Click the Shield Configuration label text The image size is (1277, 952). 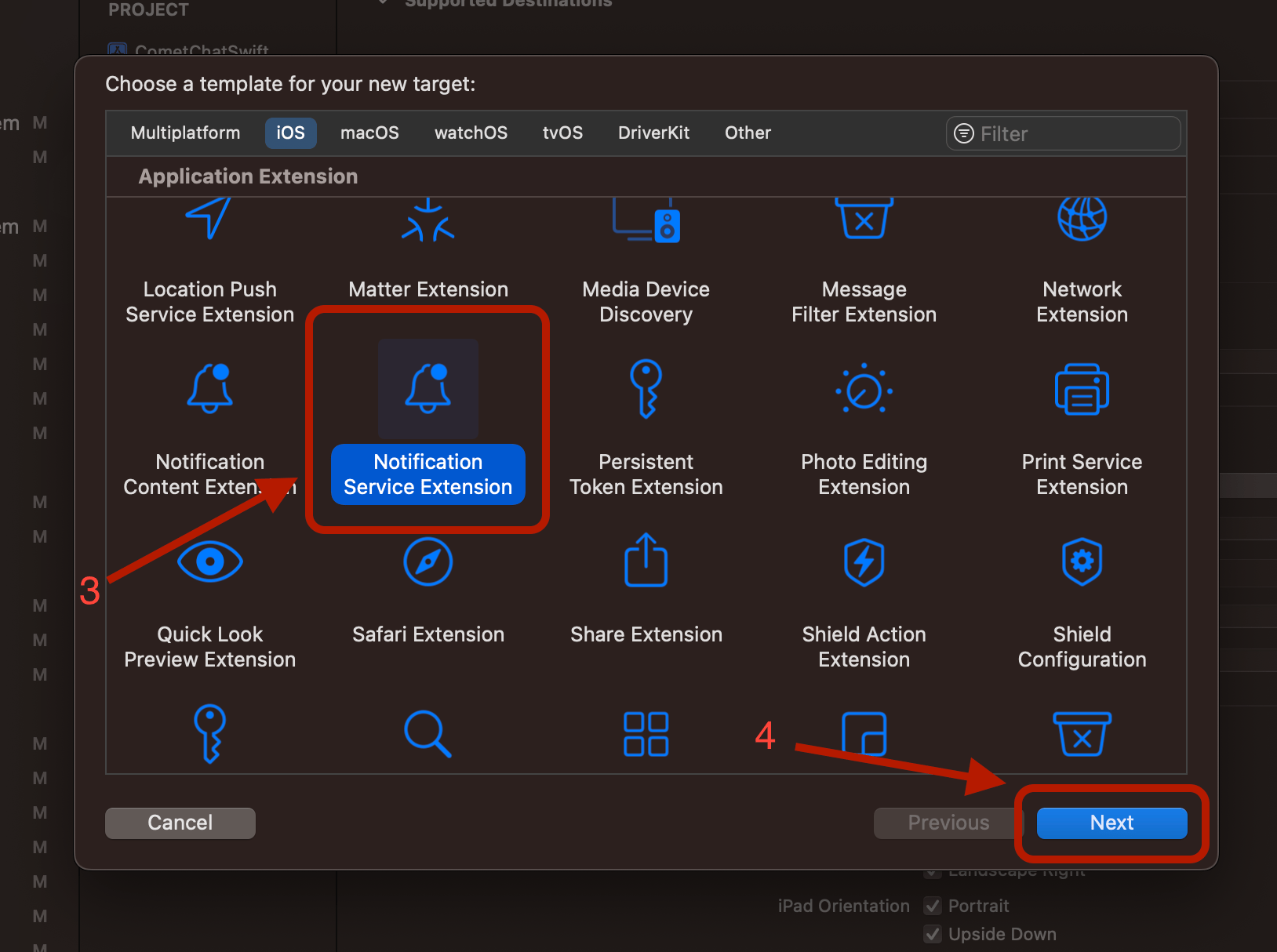(1082, 647)
